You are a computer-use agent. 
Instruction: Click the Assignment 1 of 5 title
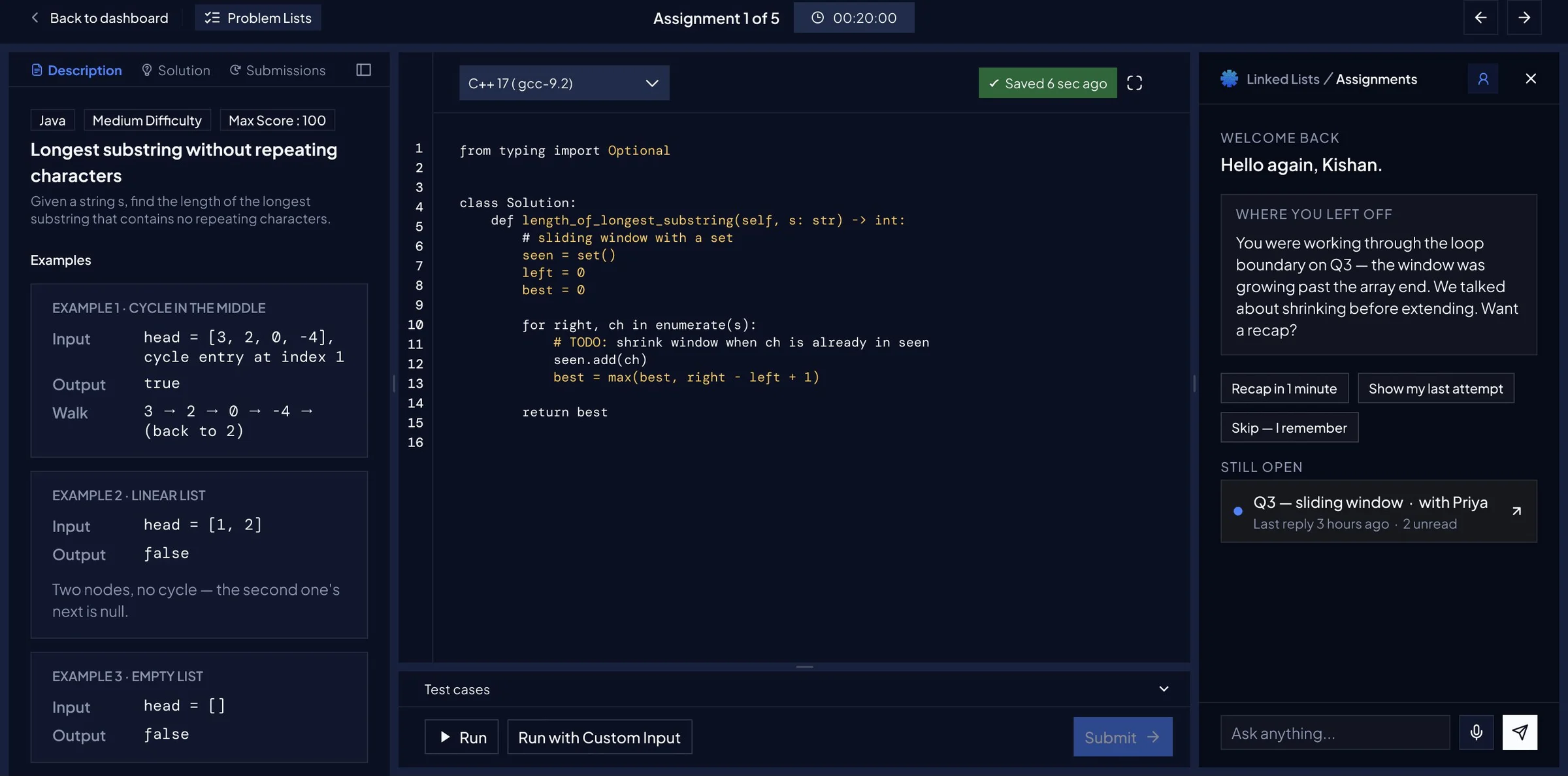click(716, 18)
